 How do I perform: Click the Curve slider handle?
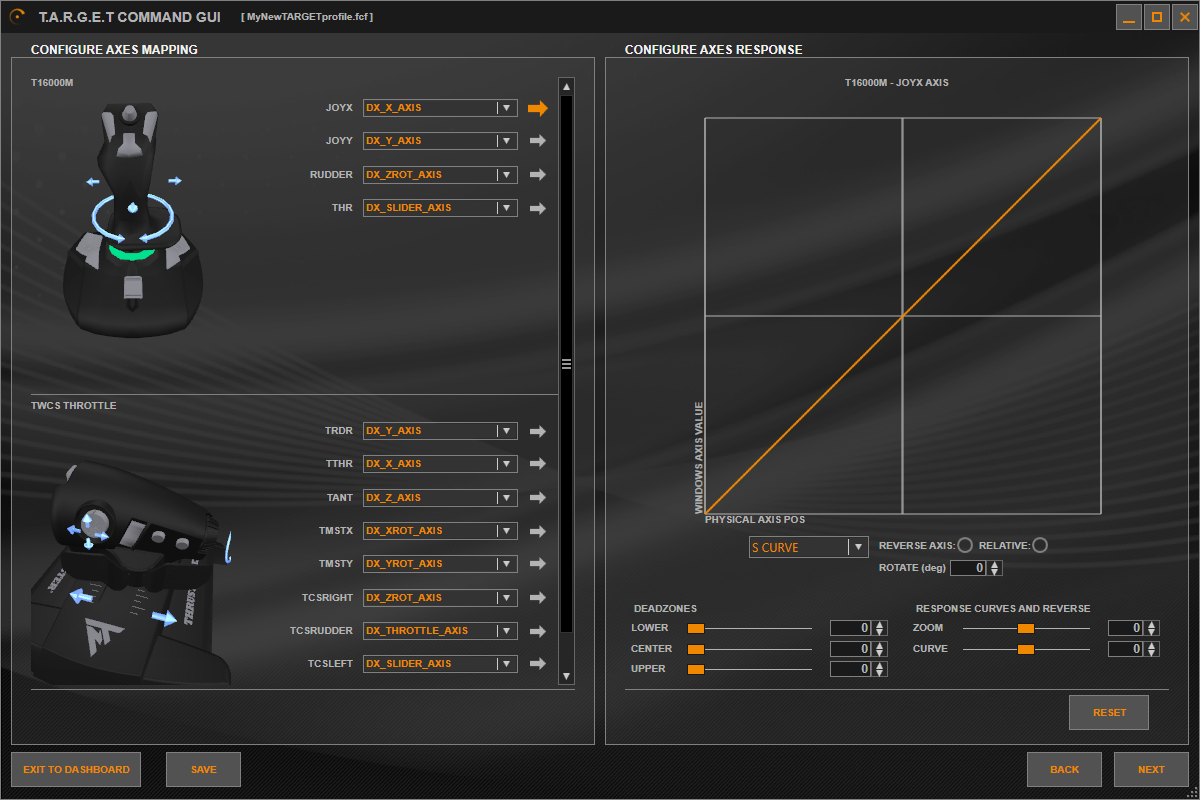pos(1025,649)
